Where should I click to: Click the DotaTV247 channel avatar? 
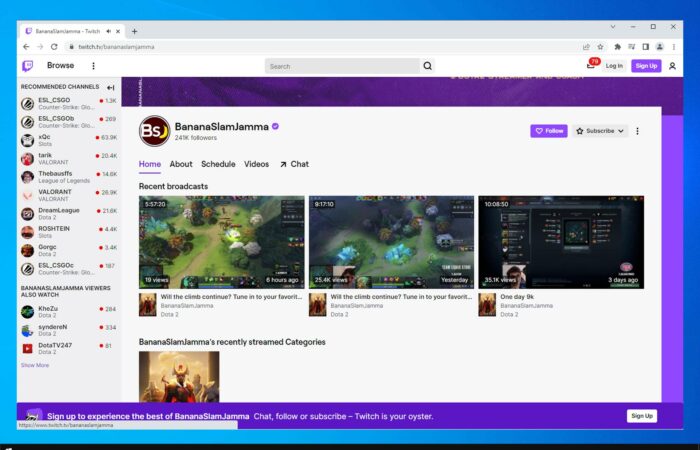point(27,348)
